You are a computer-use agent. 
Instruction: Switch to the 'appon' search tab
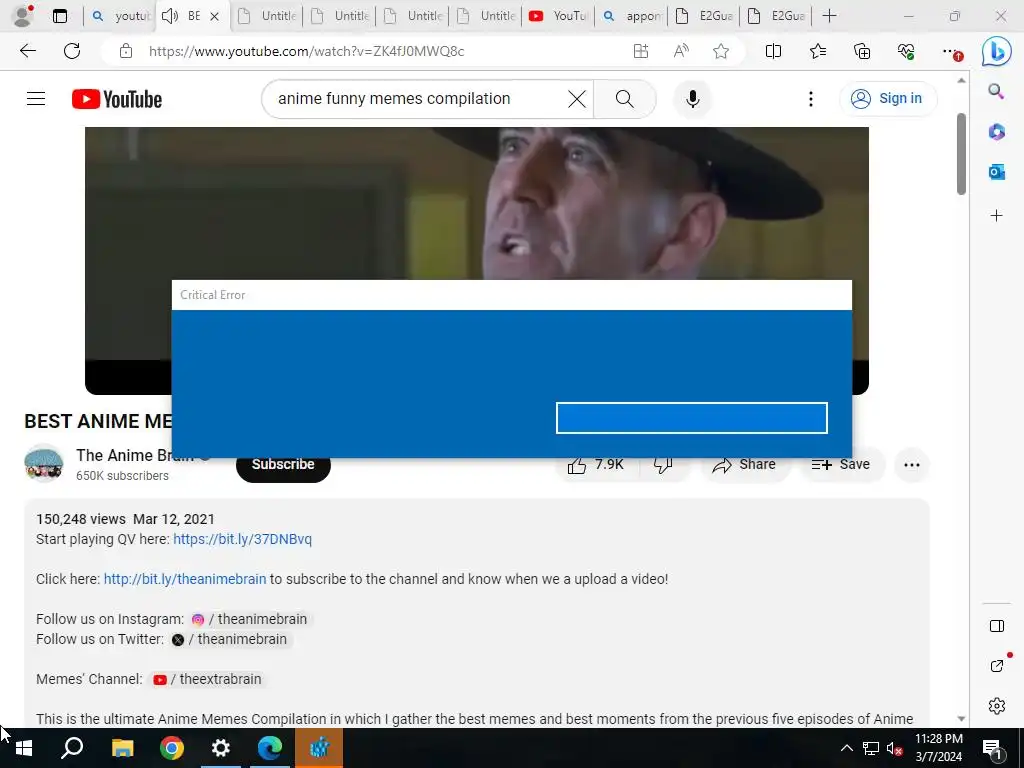point(632,16)
